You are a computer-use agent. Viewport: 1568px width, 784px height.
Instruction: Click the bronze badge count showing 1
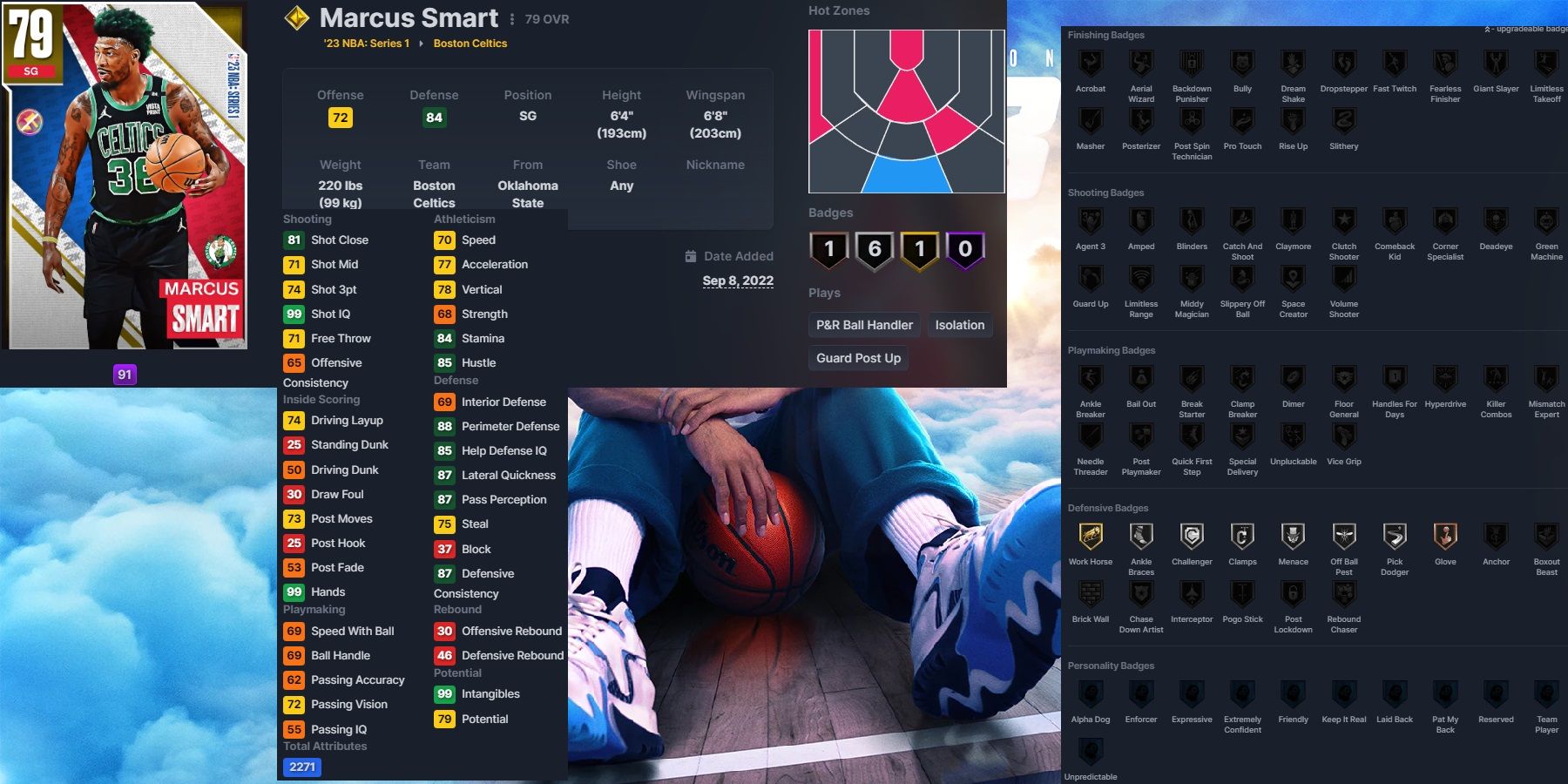click(x=829, y=250)
